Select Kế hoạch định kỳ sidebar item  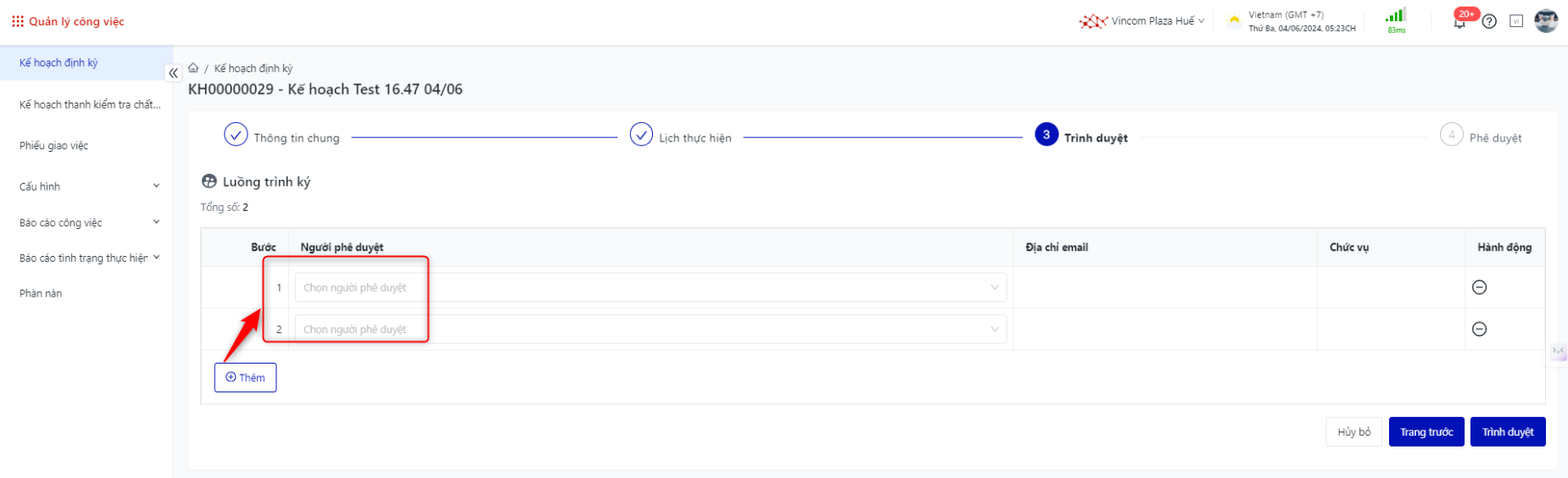coord(59,63)
